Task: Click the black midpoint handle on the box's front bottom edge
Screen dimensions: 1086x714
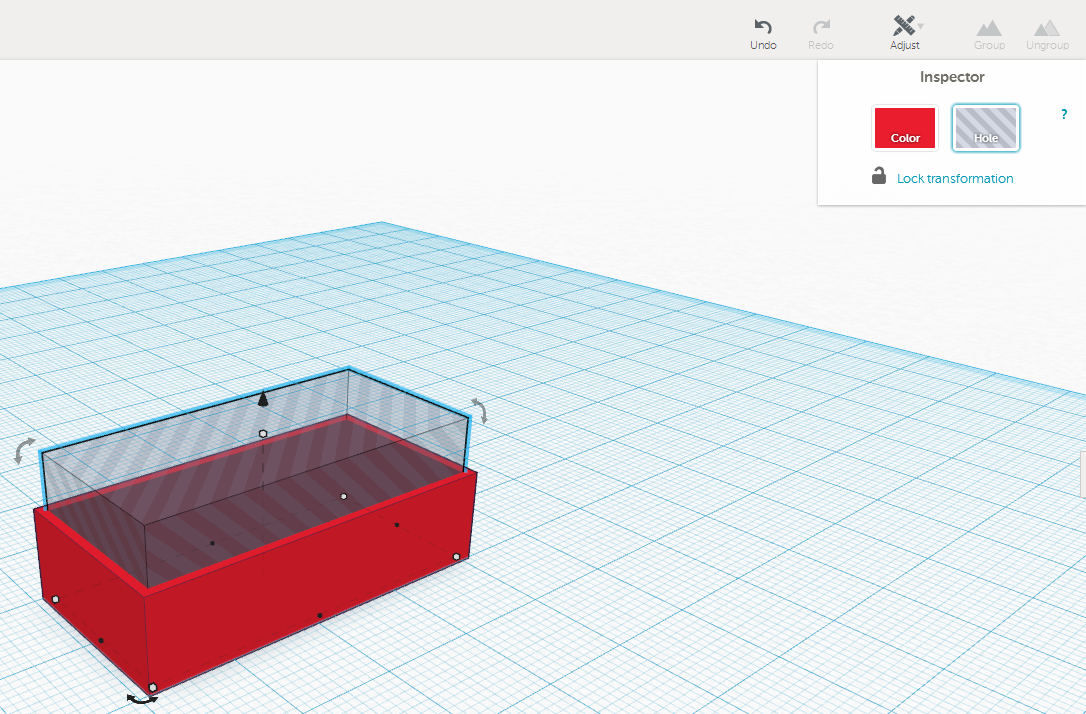Action: 319,615
